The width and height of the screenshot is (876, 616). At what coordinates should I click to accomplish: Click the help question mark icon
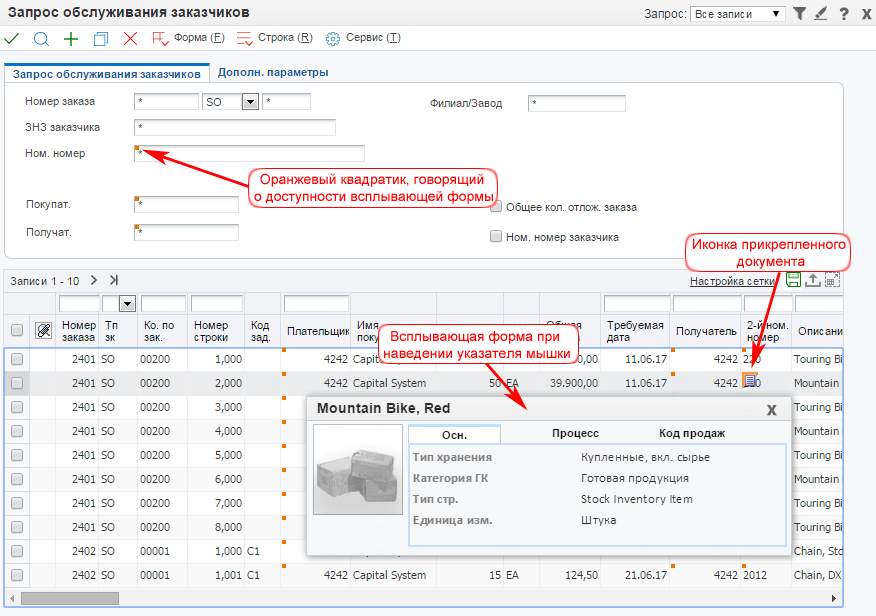(844, 14)
